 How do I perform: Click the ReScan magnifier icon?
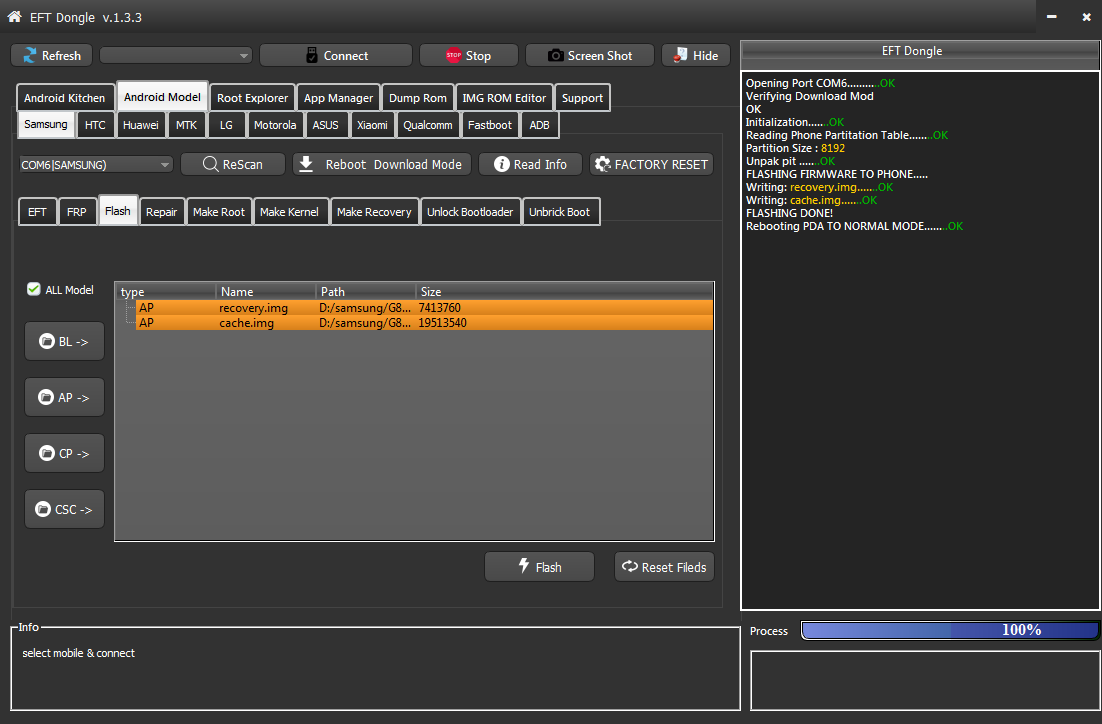[210, 164]
